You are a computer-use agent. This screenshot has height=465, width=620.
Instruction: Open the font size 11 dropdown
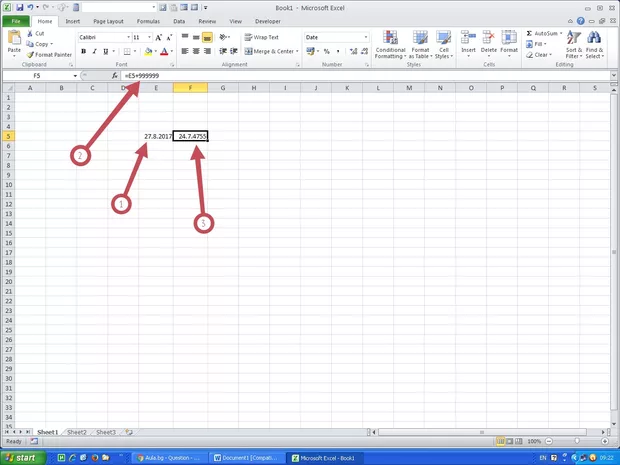[149, 37]
